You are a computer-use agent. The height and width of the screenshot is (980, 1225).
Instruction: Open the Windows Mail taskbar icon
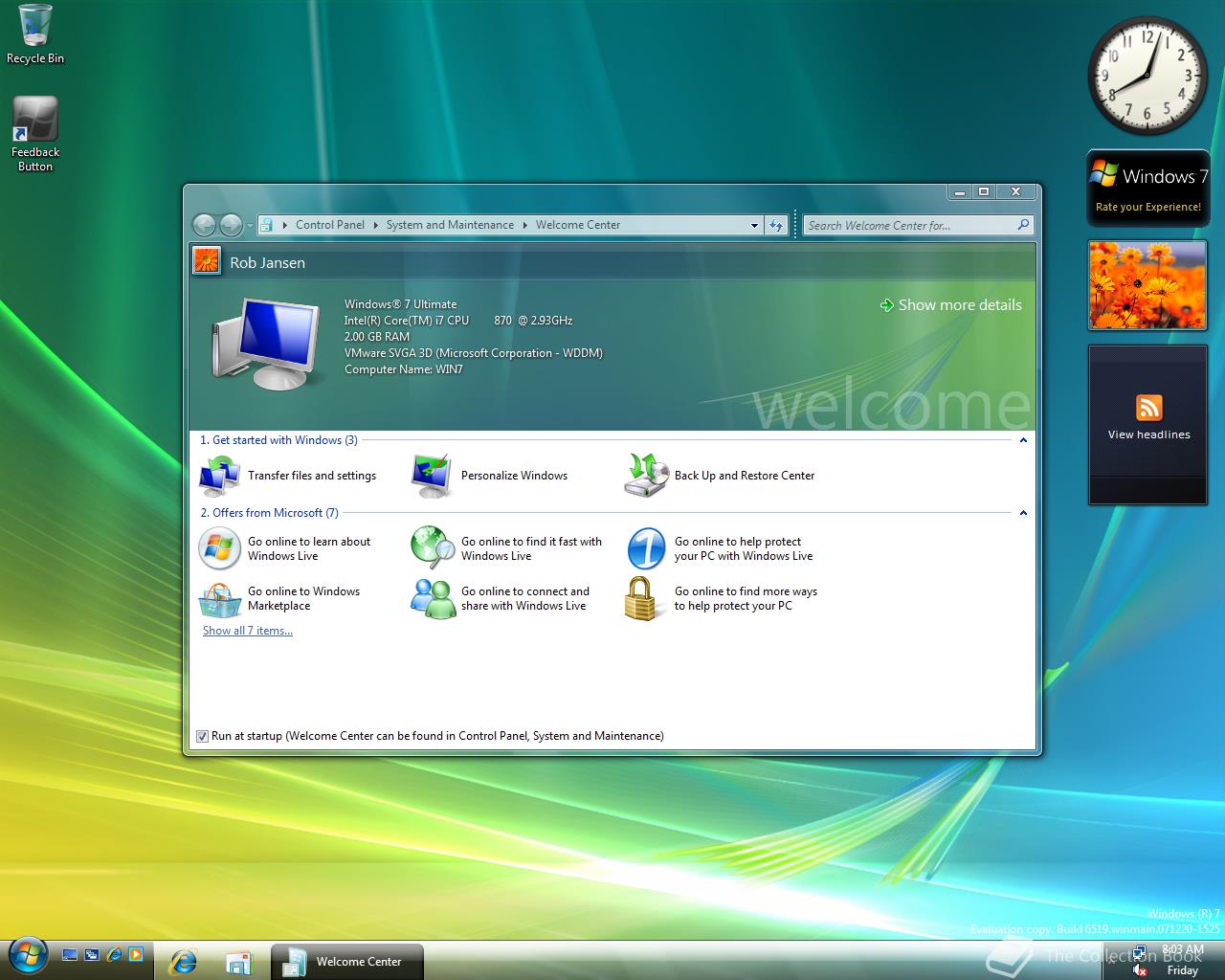tap(238, 962)
